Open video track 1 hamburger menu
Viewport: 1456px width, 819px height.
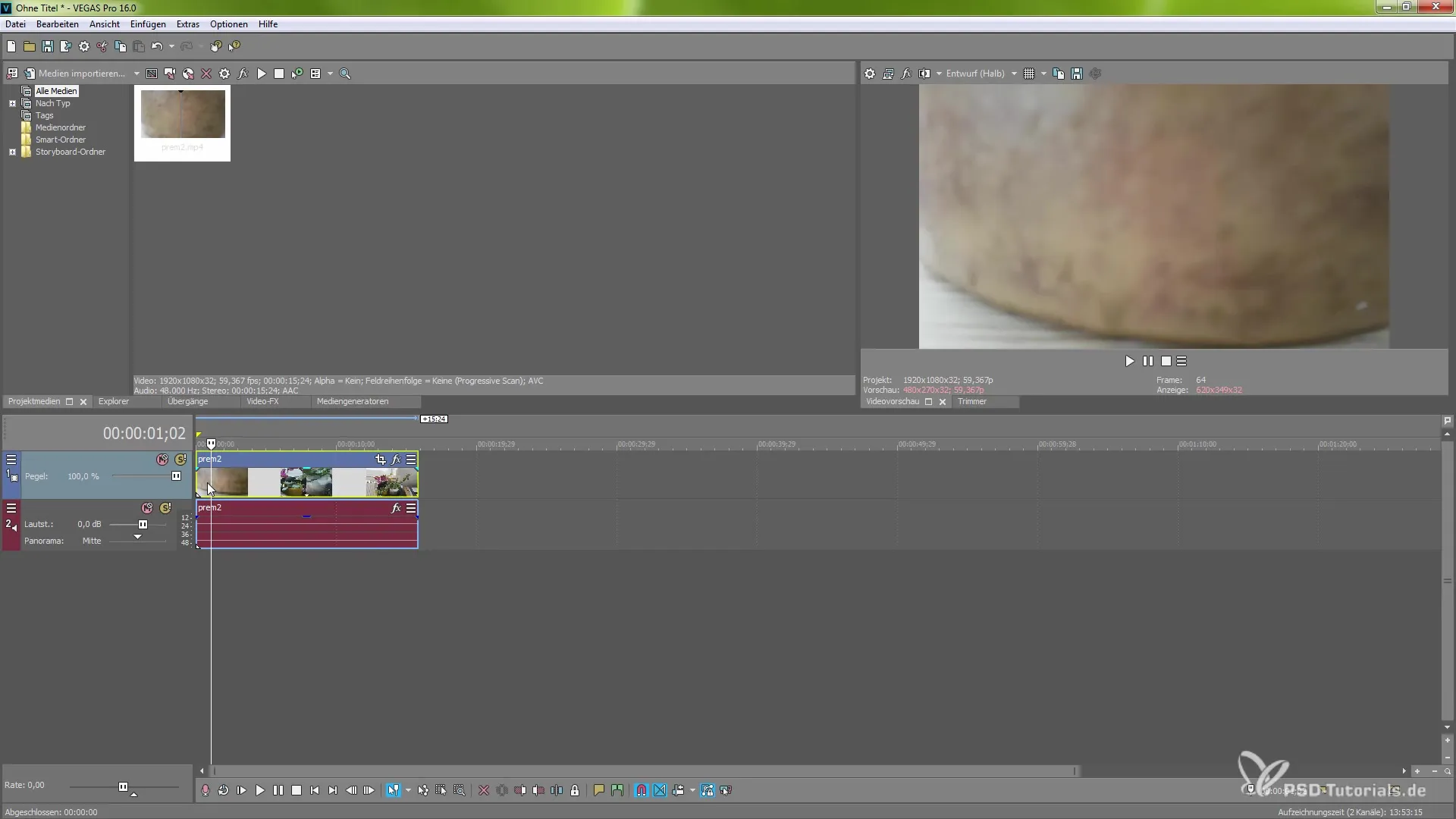11,460
